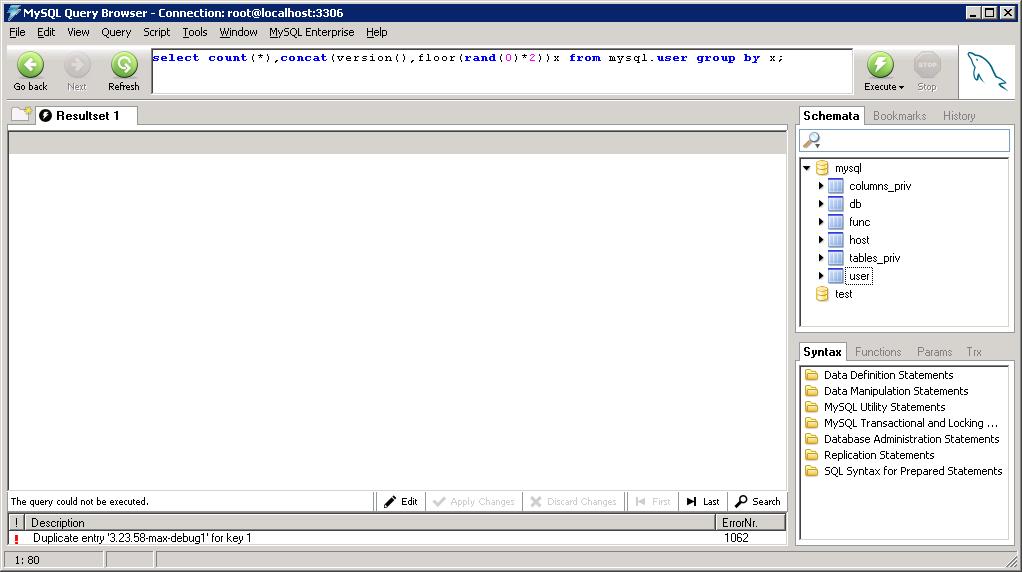The width and height of the screenshot is (1022, 572).
Task: Click the MySQL dolphin logo
Action: [987, 71]
